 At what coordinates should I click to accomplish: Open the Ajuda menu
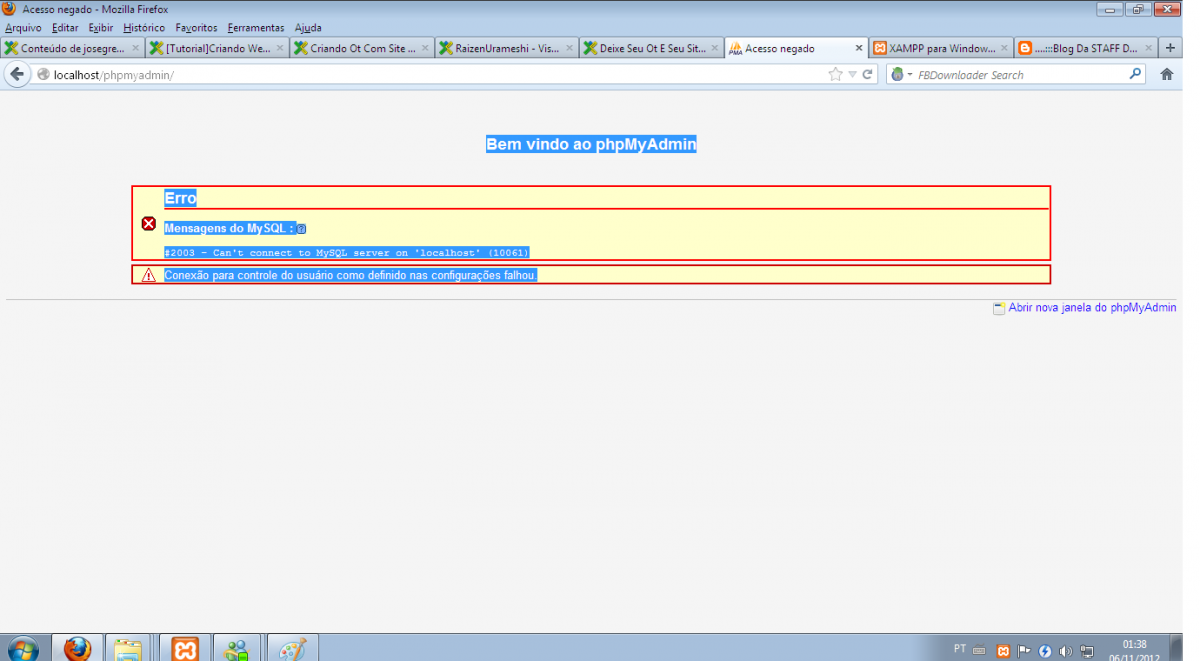coord(308,28)
